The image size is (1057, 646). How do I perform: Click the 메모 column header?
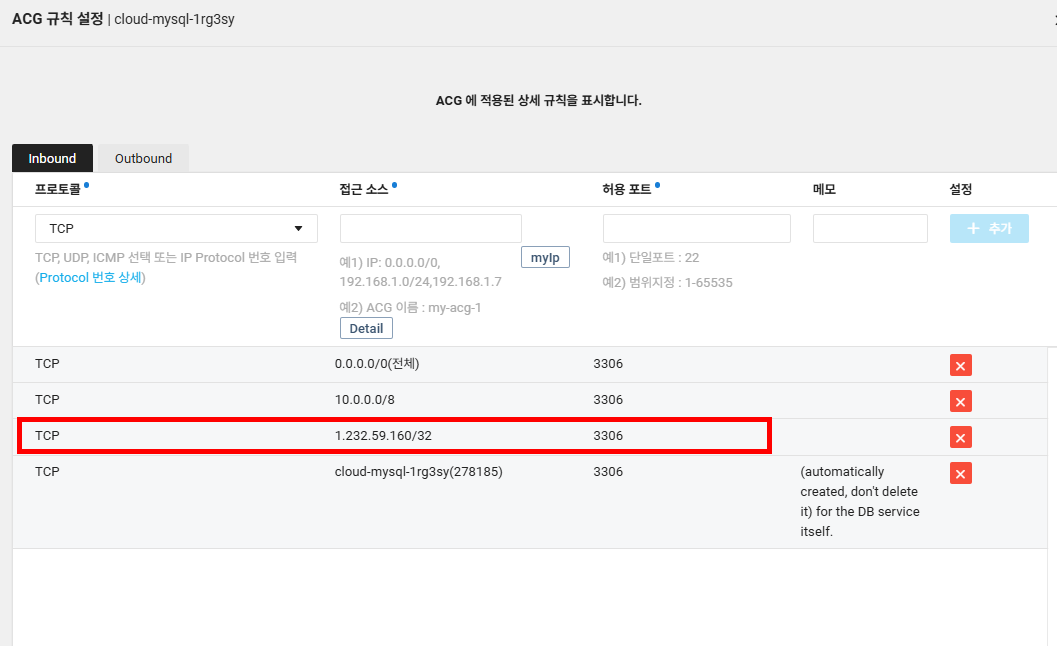pyautogui.click(x=824, y=189)
